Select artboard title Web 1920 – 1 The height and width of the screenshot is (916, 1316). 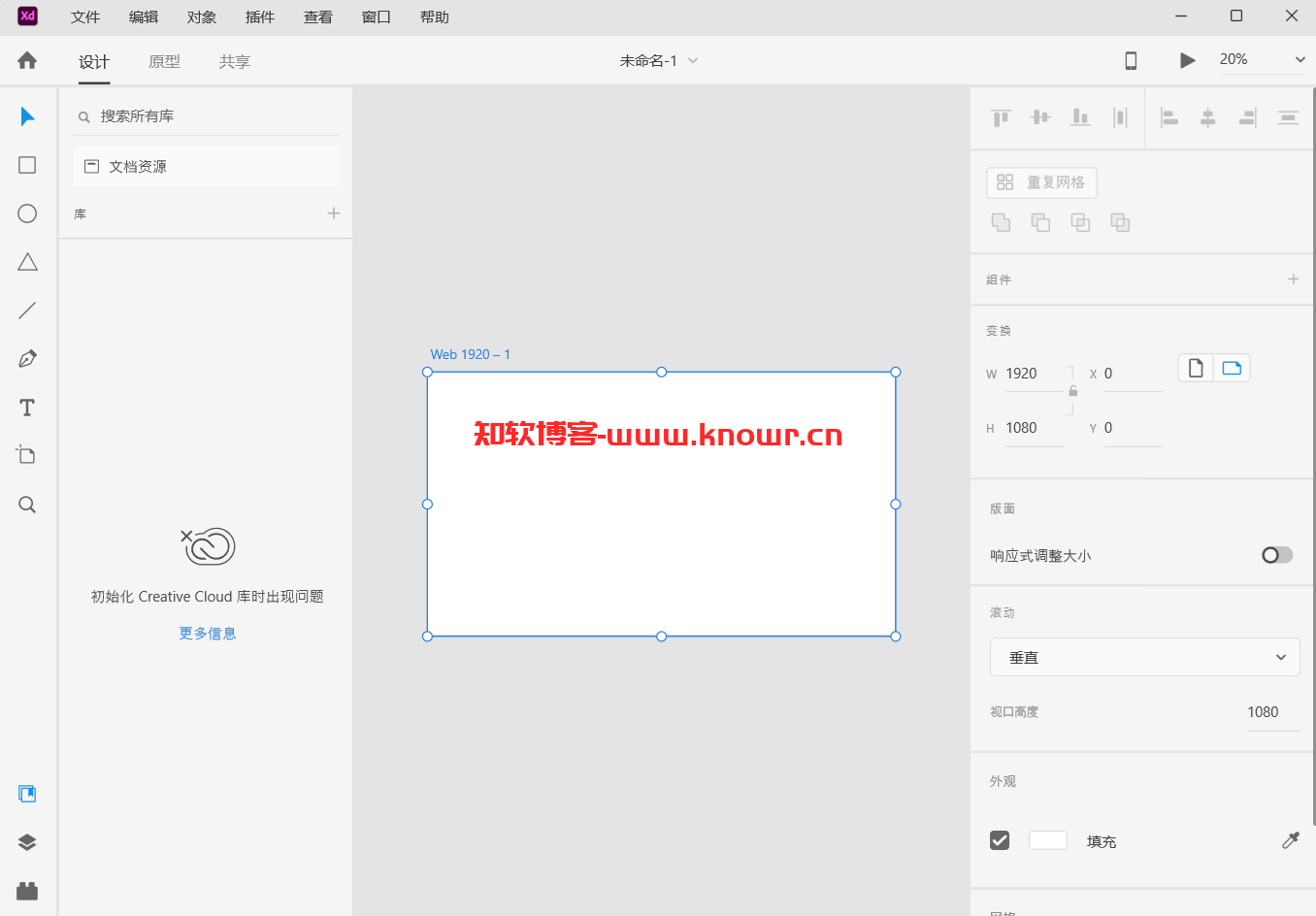tap(470, 354)
